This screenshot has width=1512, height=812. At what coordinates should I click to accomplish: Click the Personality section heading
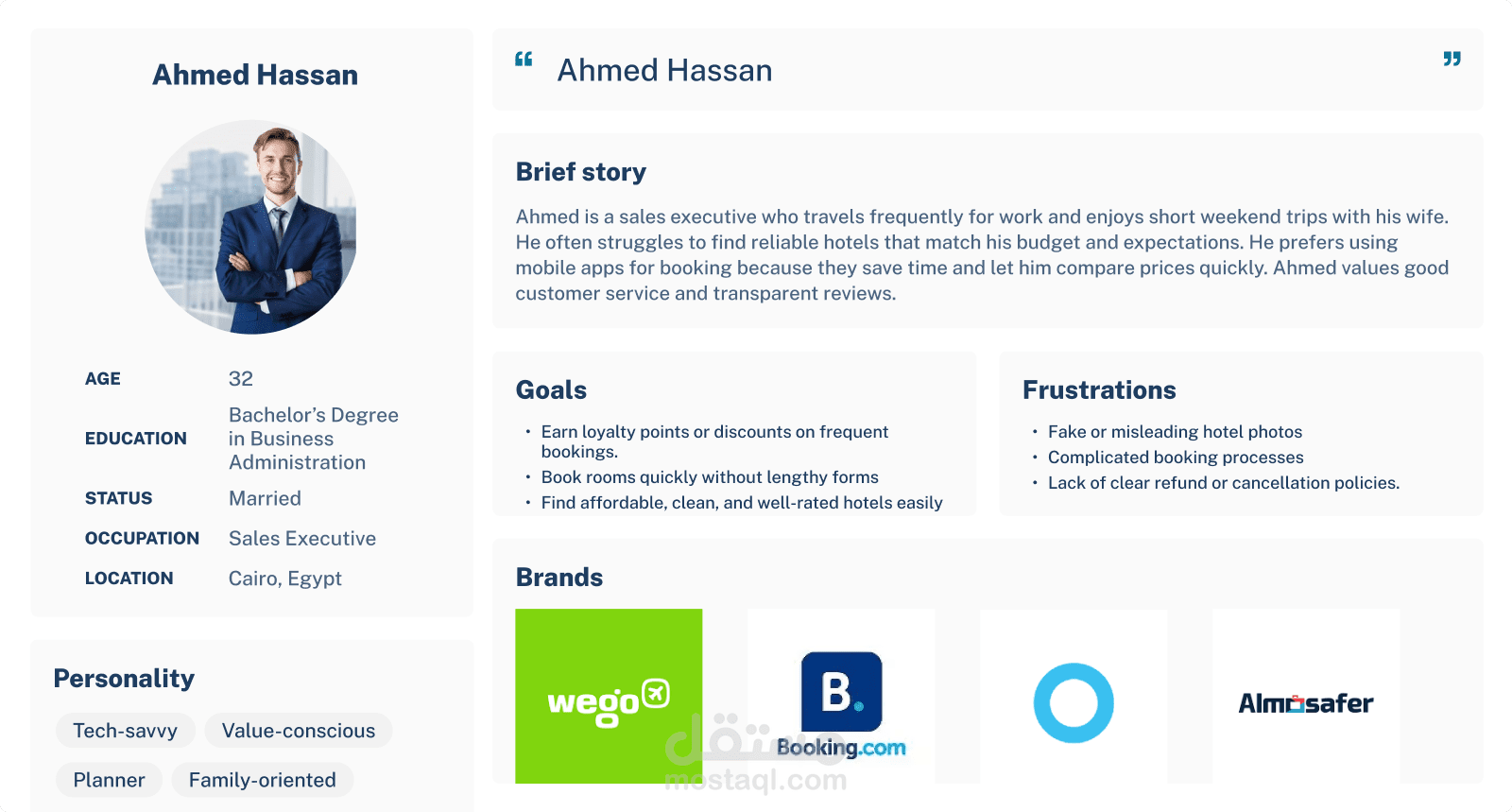click(x=124, y=679)
